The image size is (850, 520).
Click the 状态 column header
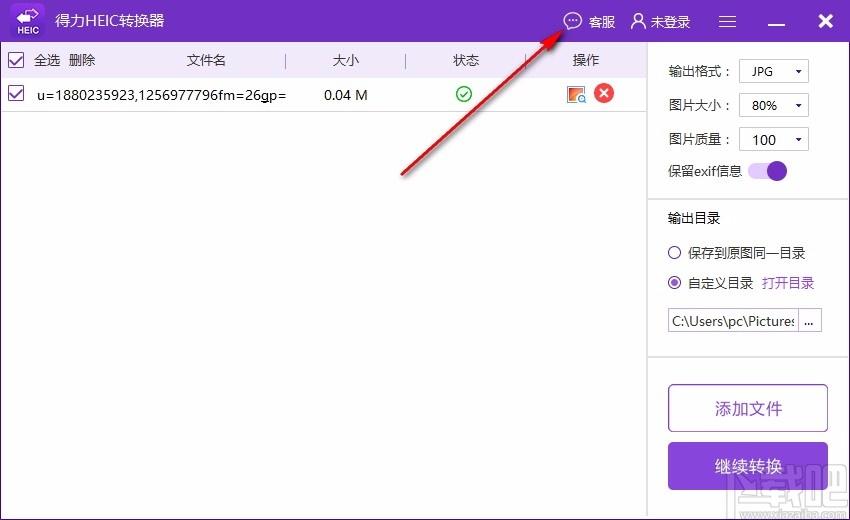click(x=466, y=60)
